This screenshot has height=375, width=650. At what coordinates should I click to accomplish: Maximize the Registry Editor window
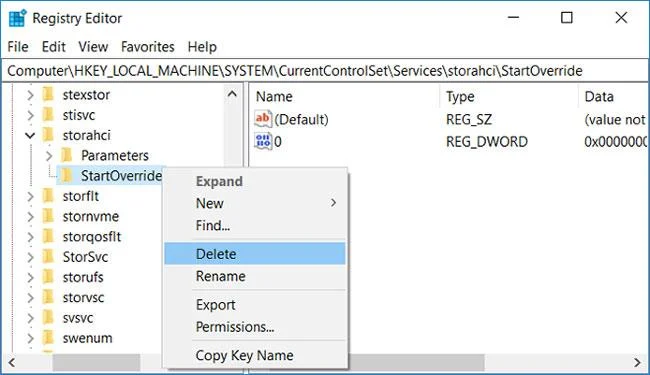pyautogui.click(x=567, y=18)
